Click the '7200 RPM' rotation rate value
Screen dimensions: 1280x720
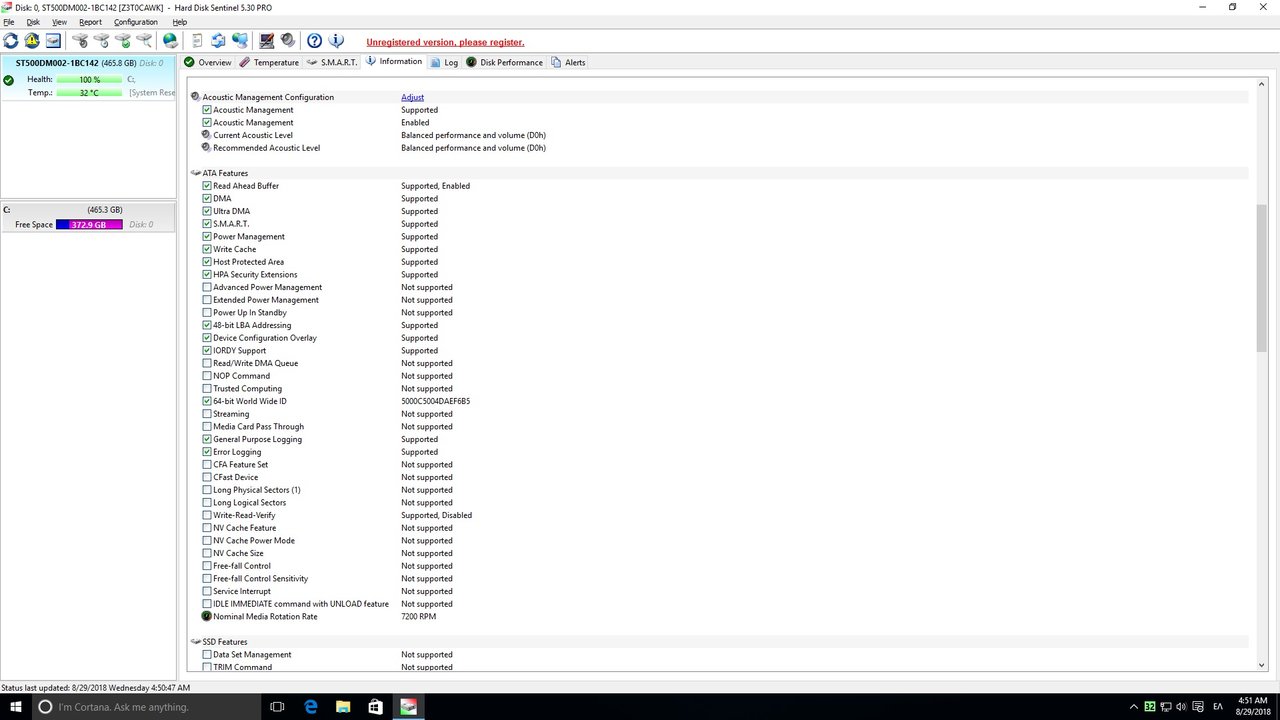[x=419, y=617]
